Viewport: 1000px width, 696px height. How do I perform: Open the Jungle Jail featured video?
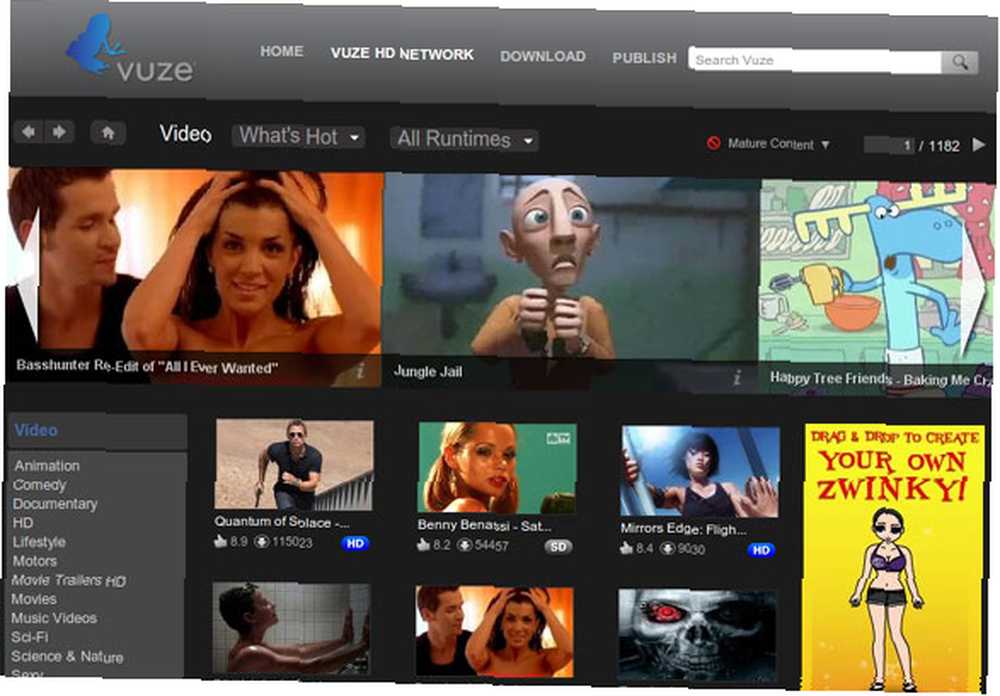pyautogui.click(x=571, y=283)
